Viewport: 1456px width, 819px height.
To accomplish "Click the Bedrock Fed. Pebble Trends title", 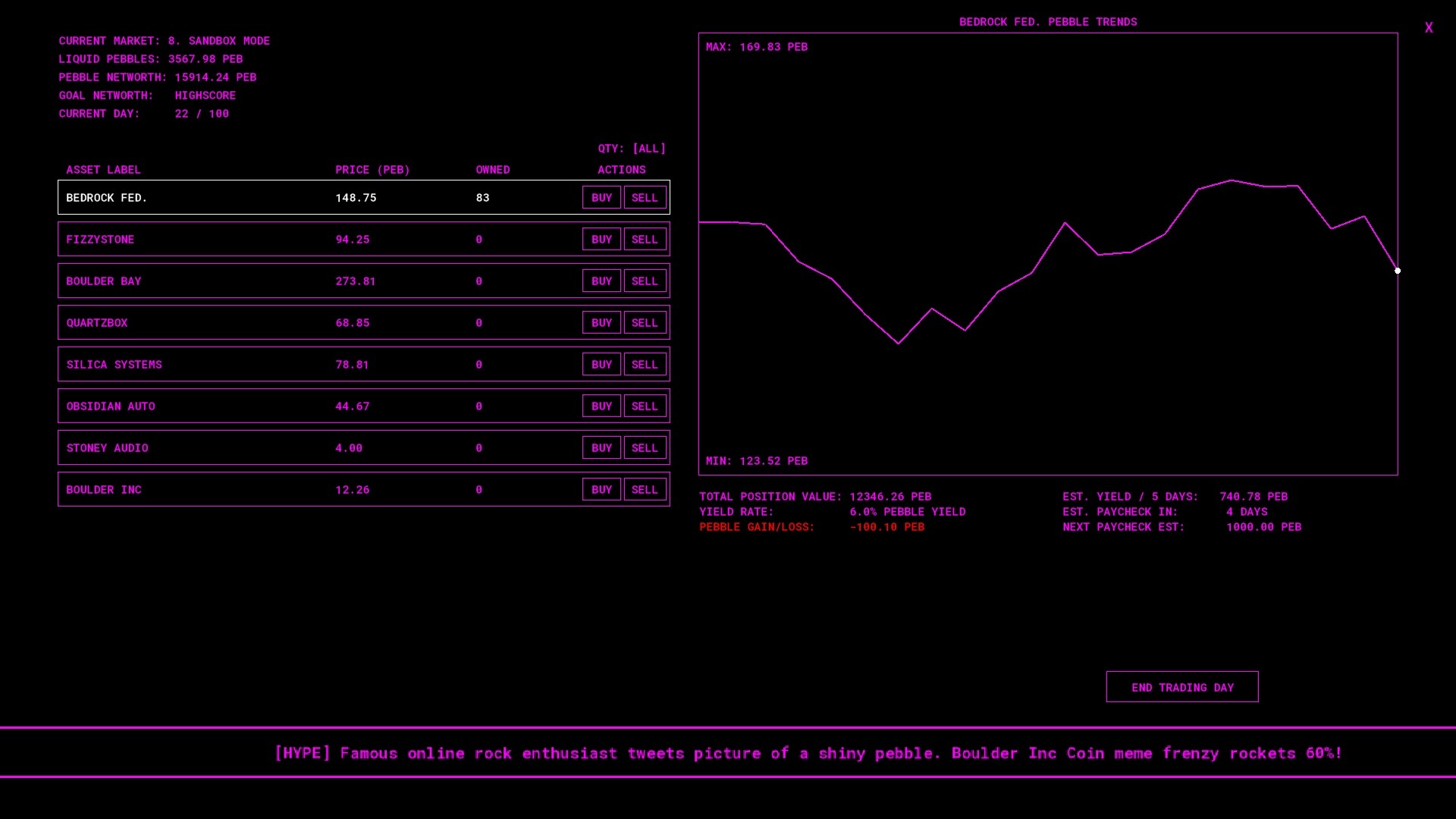I will (x=1048, y=22).
